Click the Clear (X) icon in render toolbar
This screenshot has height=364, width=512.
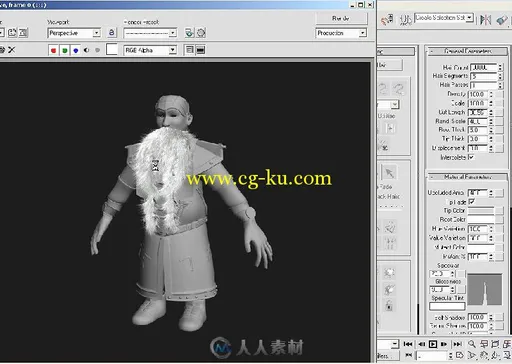12,50
